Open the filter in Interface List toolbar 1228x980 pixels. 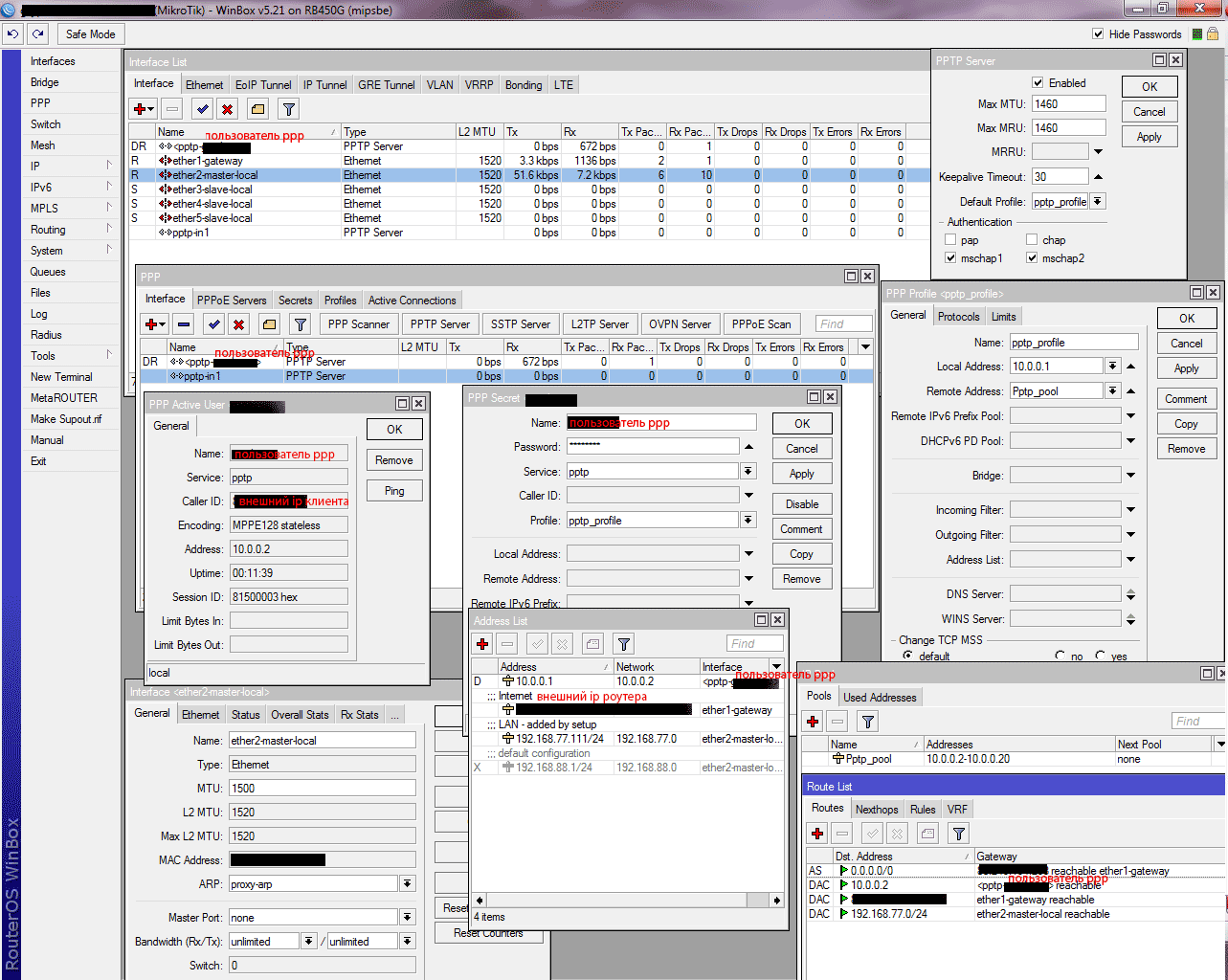point(288,109)
